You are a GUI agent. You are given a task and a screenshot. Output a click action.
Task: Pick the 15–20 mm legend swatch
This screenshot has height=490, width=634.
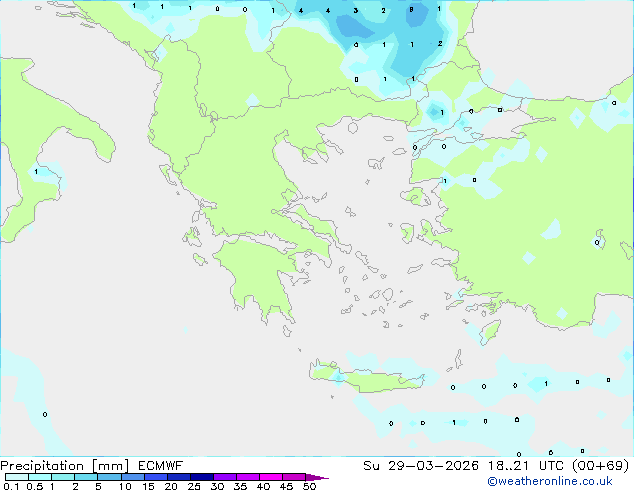pos(156,477)
